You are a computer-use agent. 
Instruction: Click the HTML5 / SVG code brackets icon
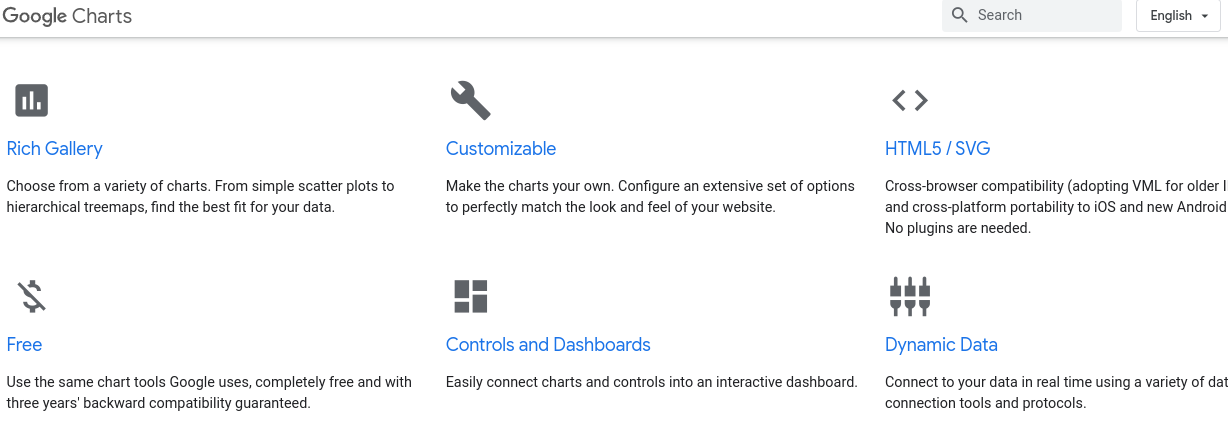(910, 100)
